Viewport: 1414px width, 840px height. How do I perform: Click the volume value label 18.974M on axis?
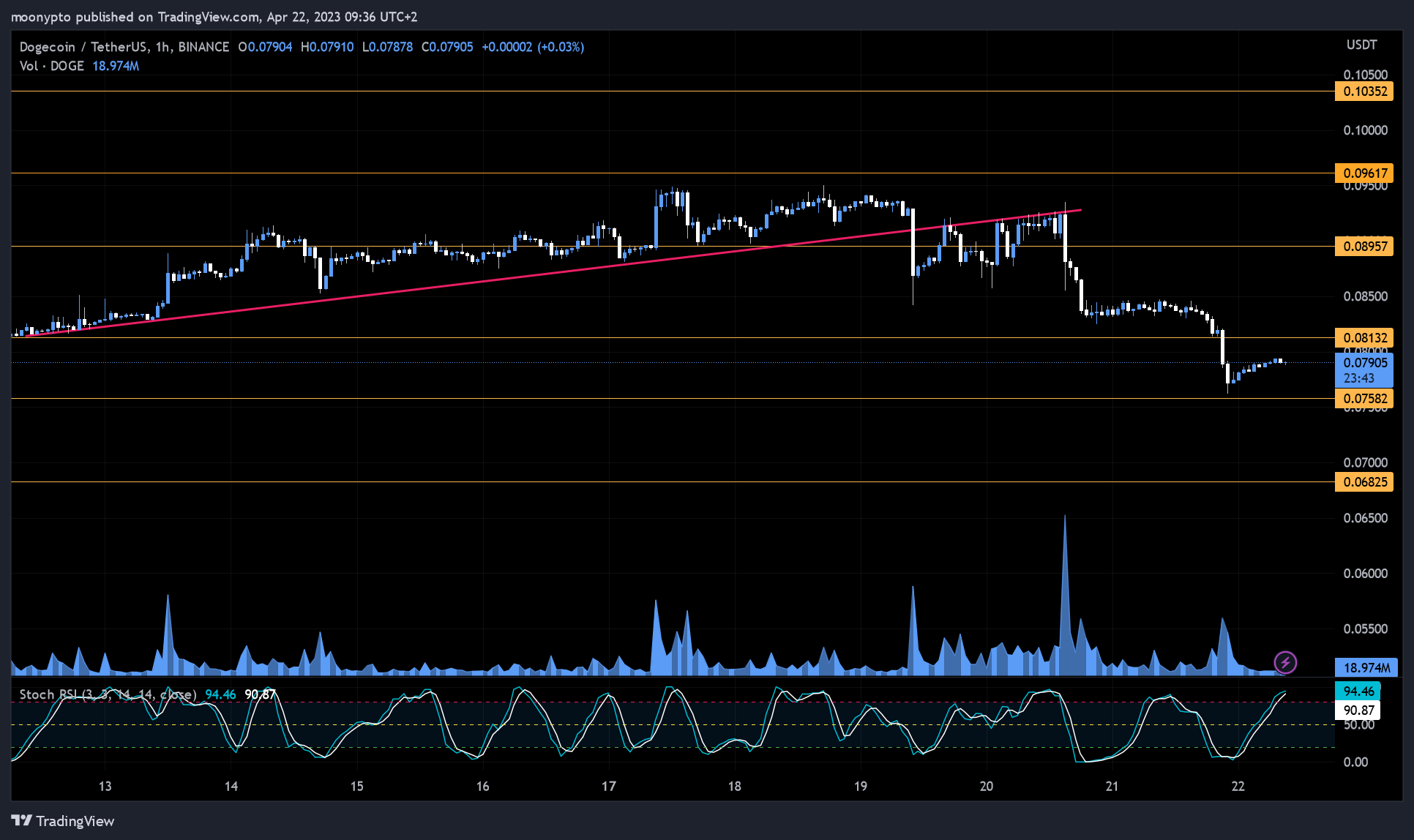coord(1366,667)
